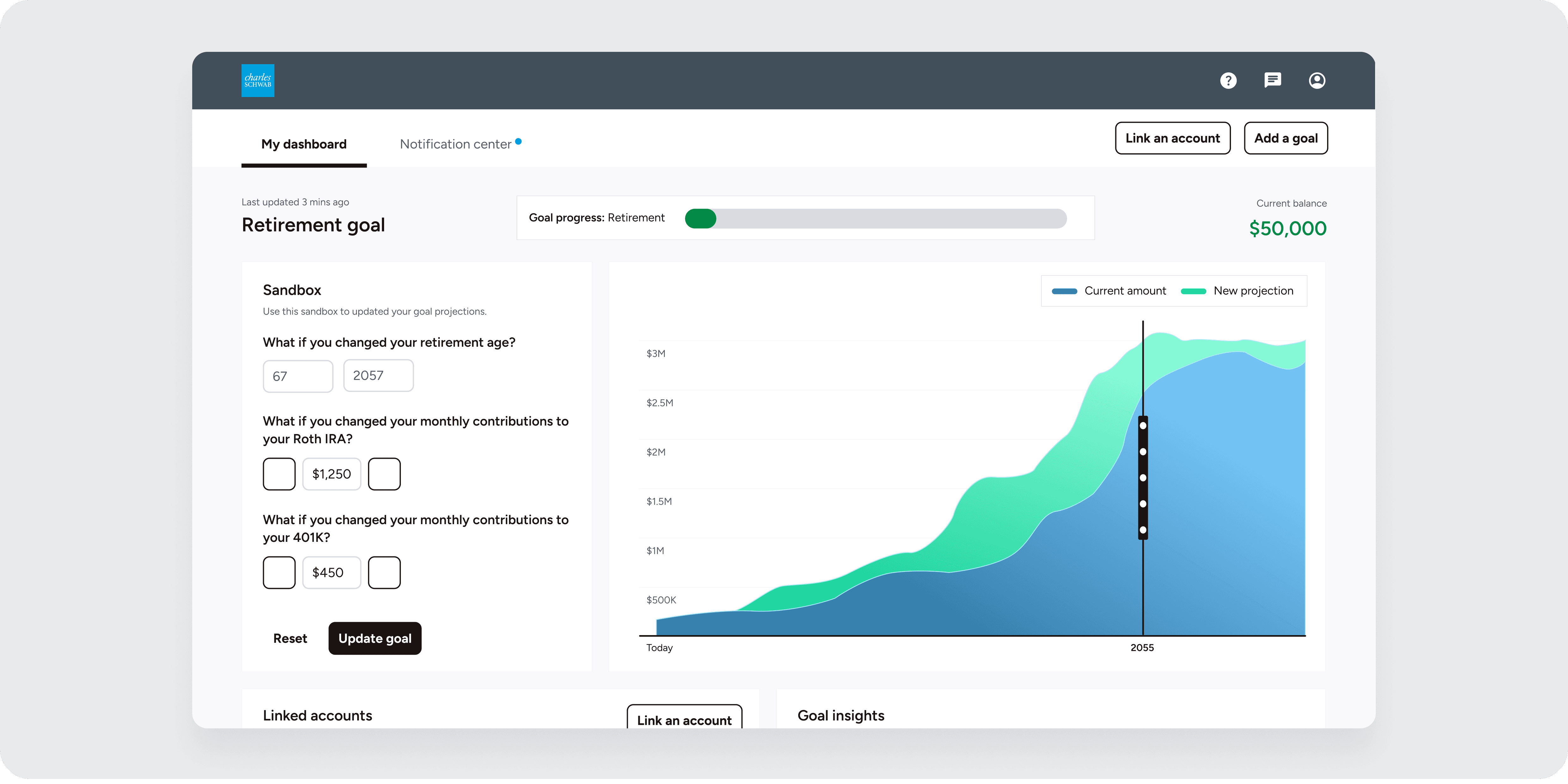The width and height of the screenshot is (1568, 784).
Task: Click the square button right of $1,250
Action: [384, 474]
